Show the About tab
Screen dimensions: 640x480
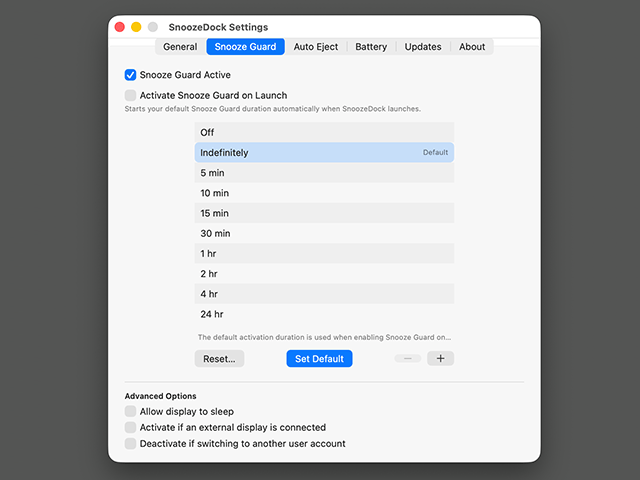[472, 47]
